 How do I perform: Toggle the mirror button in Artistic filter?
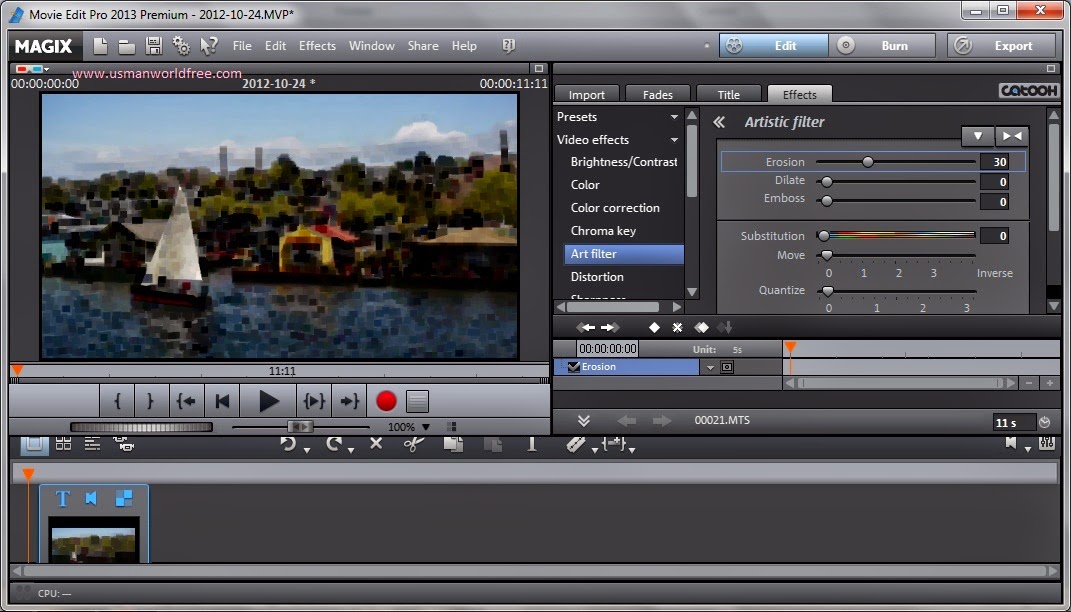pos(1012,136)
